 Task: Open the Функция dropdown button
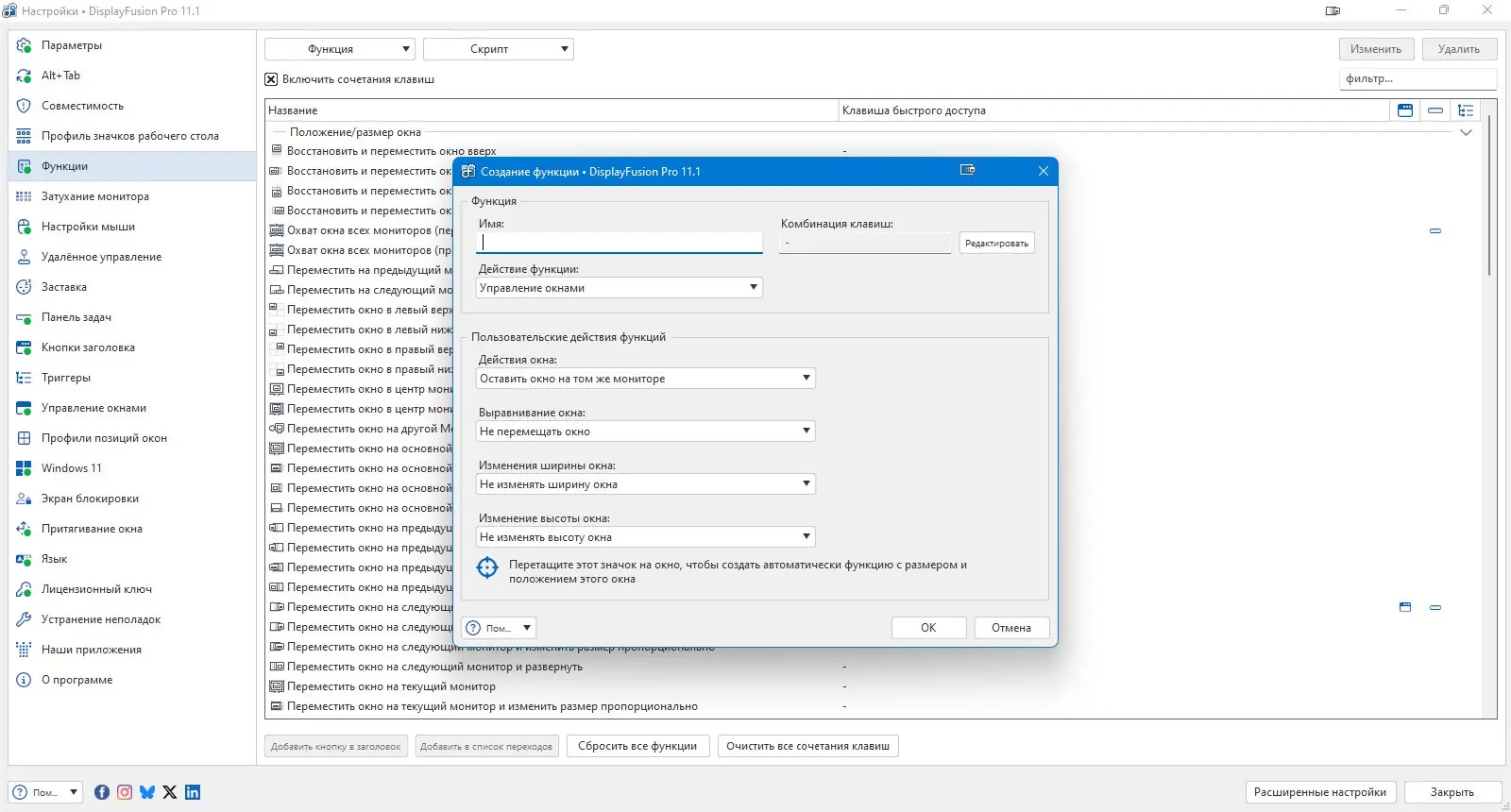[x=340, y=49]
